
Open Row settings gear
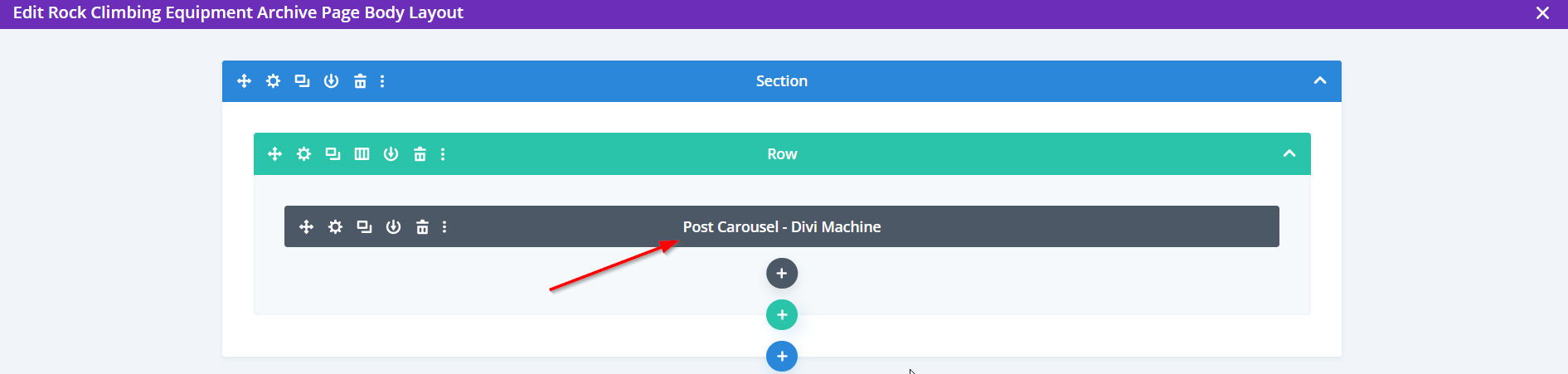(x=303, y=154)
